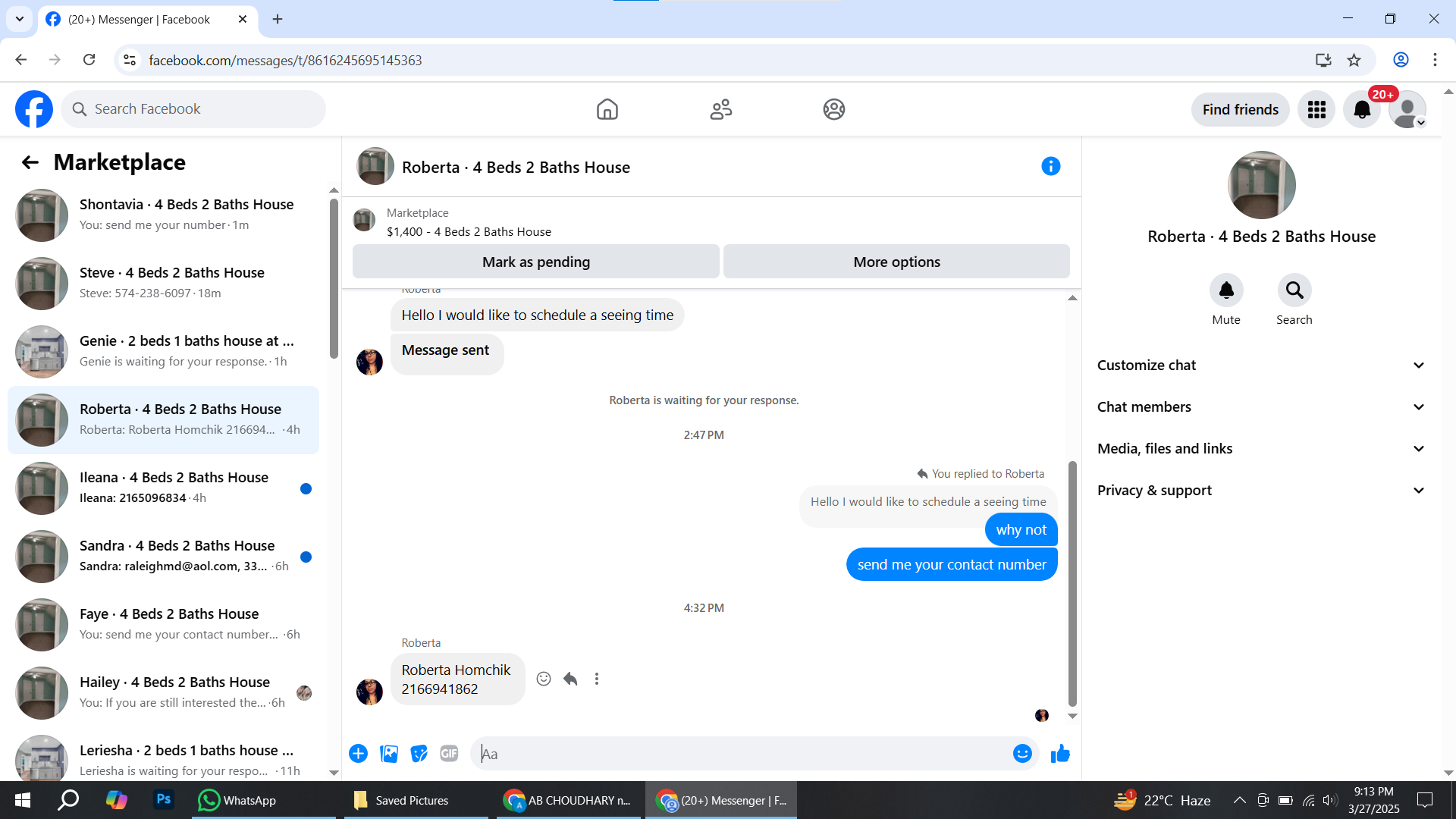Open more options for Roberta's message
1456x819 pixels.
coord(597,679)
